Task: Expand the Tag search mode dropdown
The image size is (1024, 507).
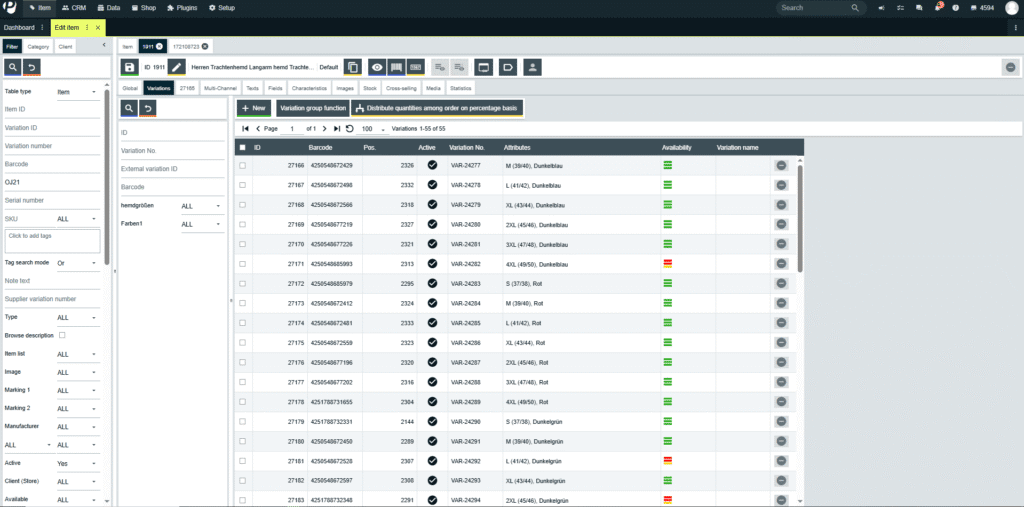Action: pyautogui.click(x=78, y=263)
